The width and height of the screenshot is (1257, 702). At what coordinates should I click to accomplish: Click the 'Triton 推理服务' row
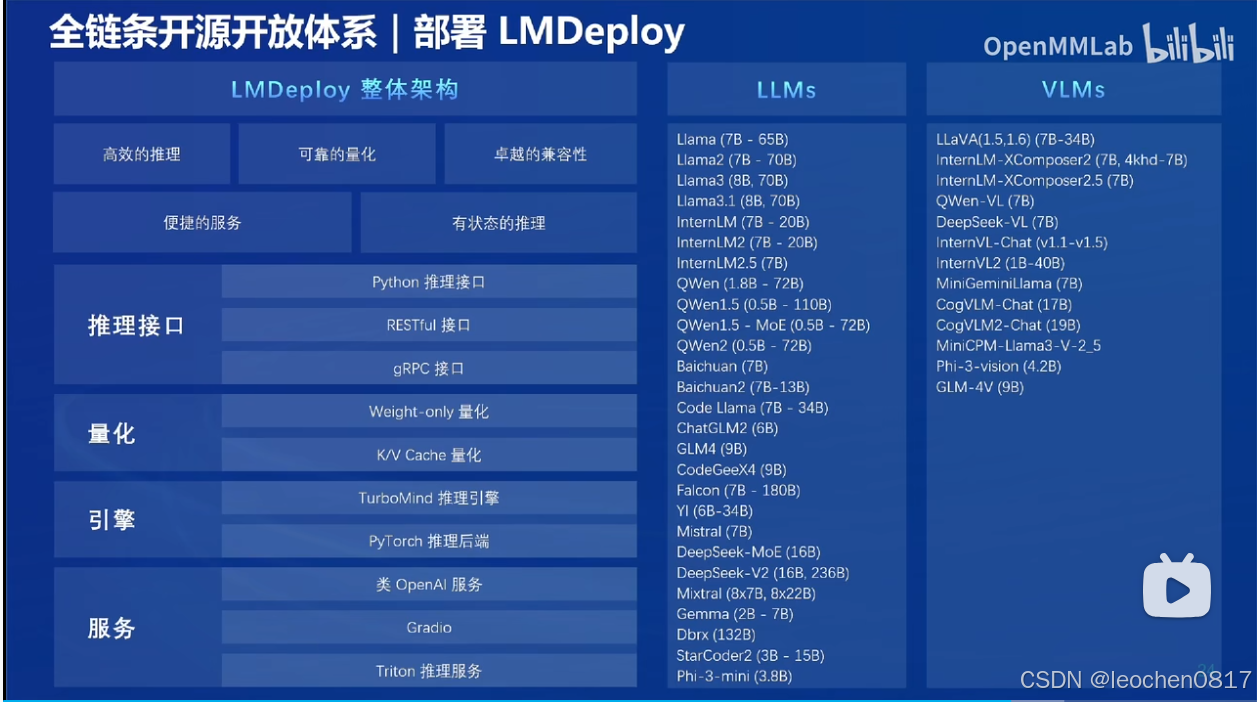(429, 671)
